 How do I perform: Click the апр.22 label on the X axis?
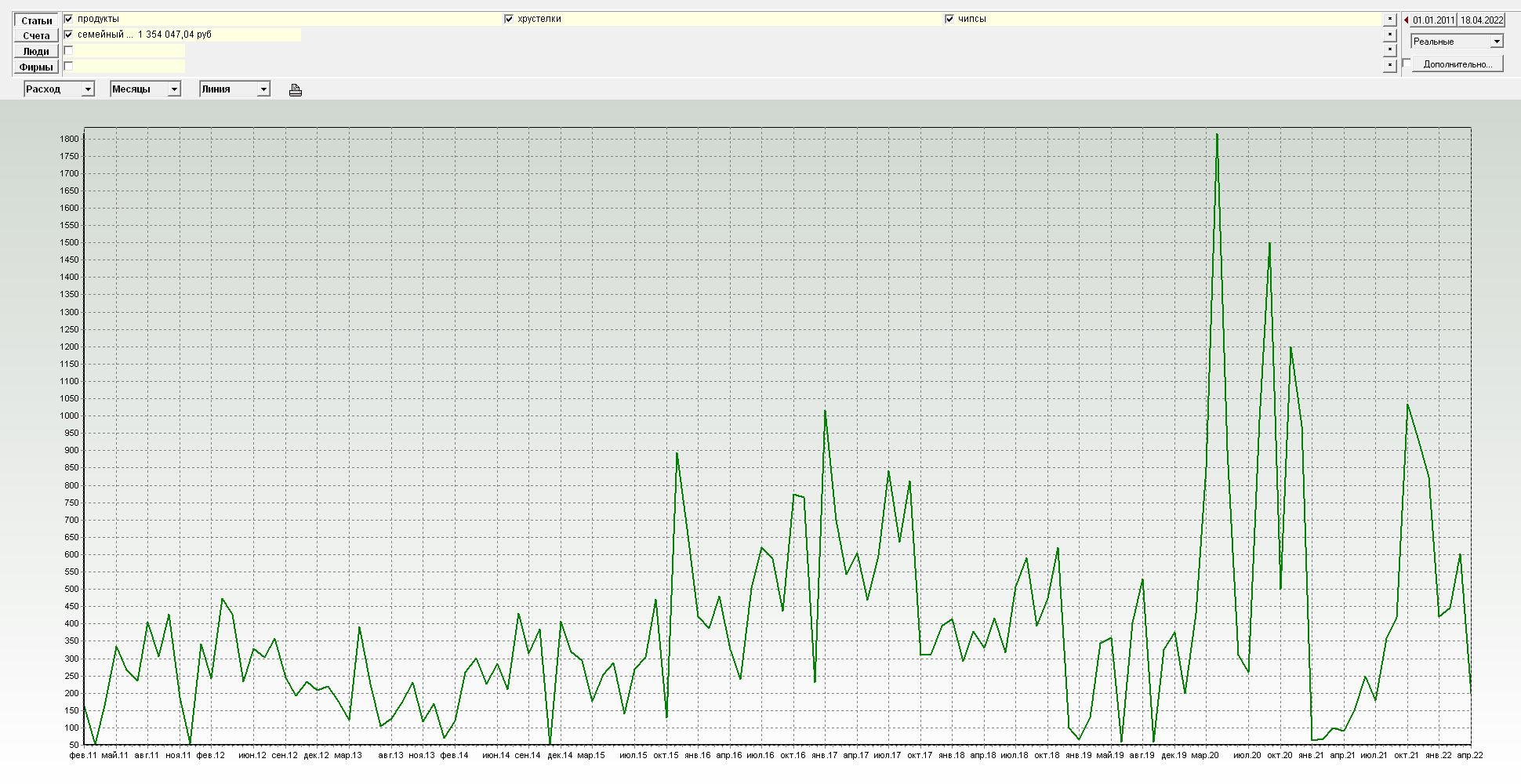click(1470, 756)
